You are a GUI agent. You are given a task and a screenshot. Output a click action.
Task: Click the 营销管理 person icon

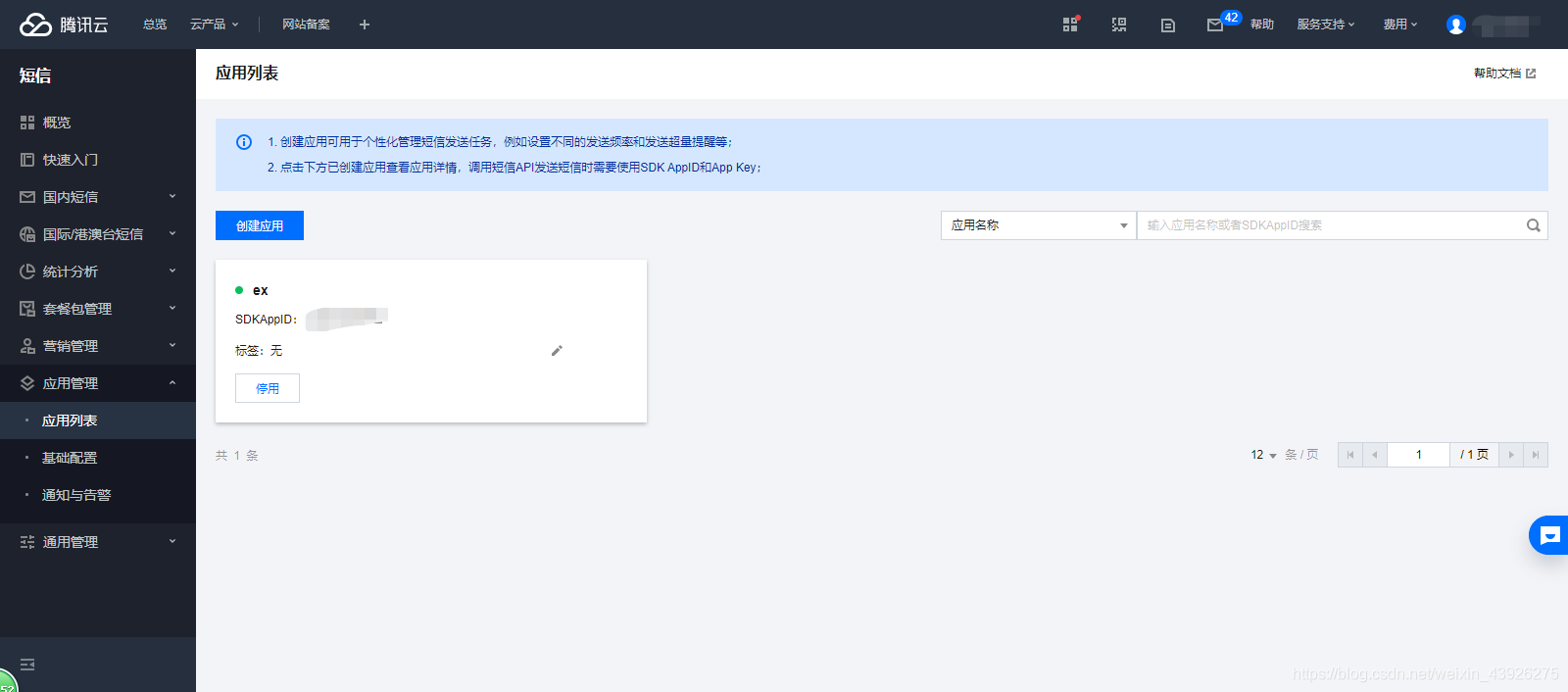[27, 346]
